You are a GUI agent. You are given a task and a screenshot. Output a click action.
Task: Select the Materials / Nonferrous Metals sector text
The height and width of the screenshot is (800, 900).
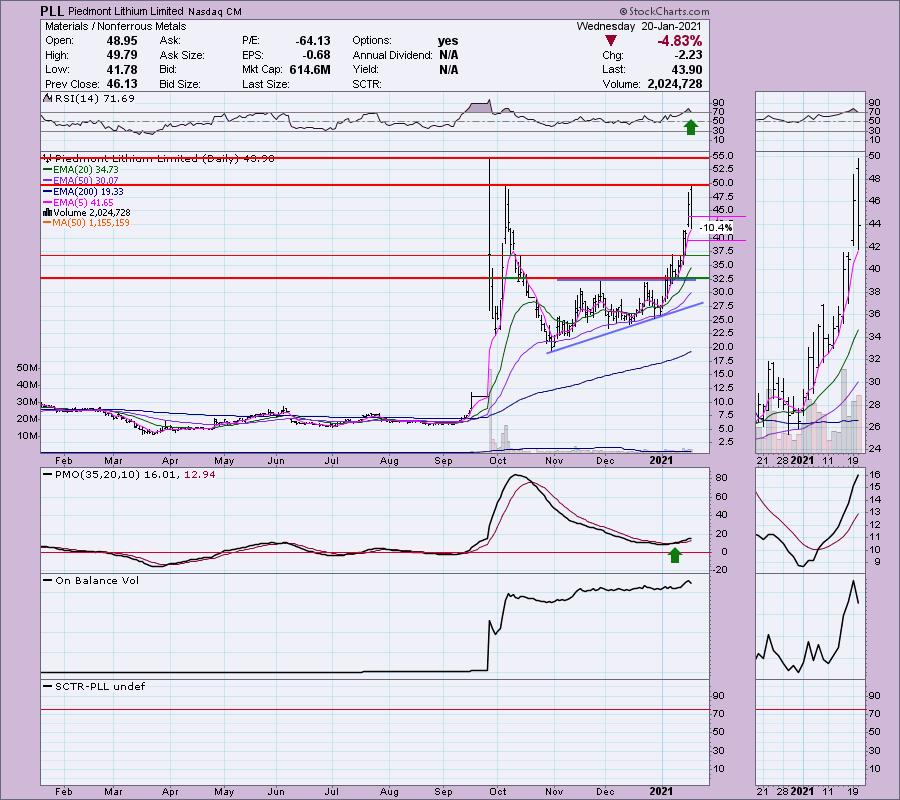[x=115, y=26]
